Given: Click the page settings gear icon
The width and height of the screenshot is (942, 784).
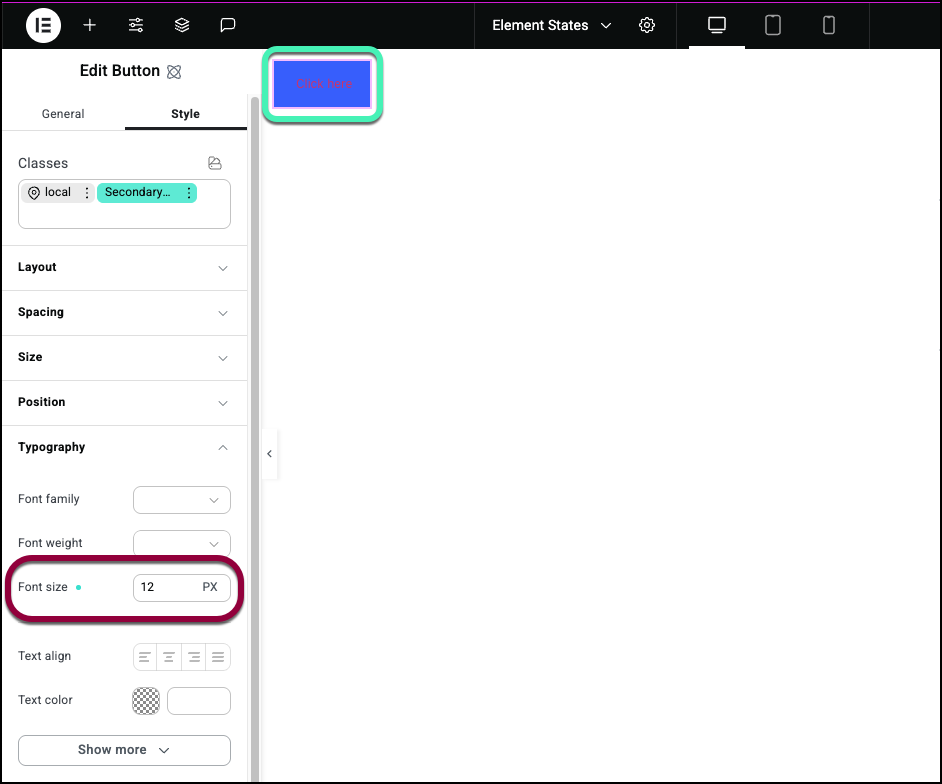Looking at the screenshot, I should [647, 25].
